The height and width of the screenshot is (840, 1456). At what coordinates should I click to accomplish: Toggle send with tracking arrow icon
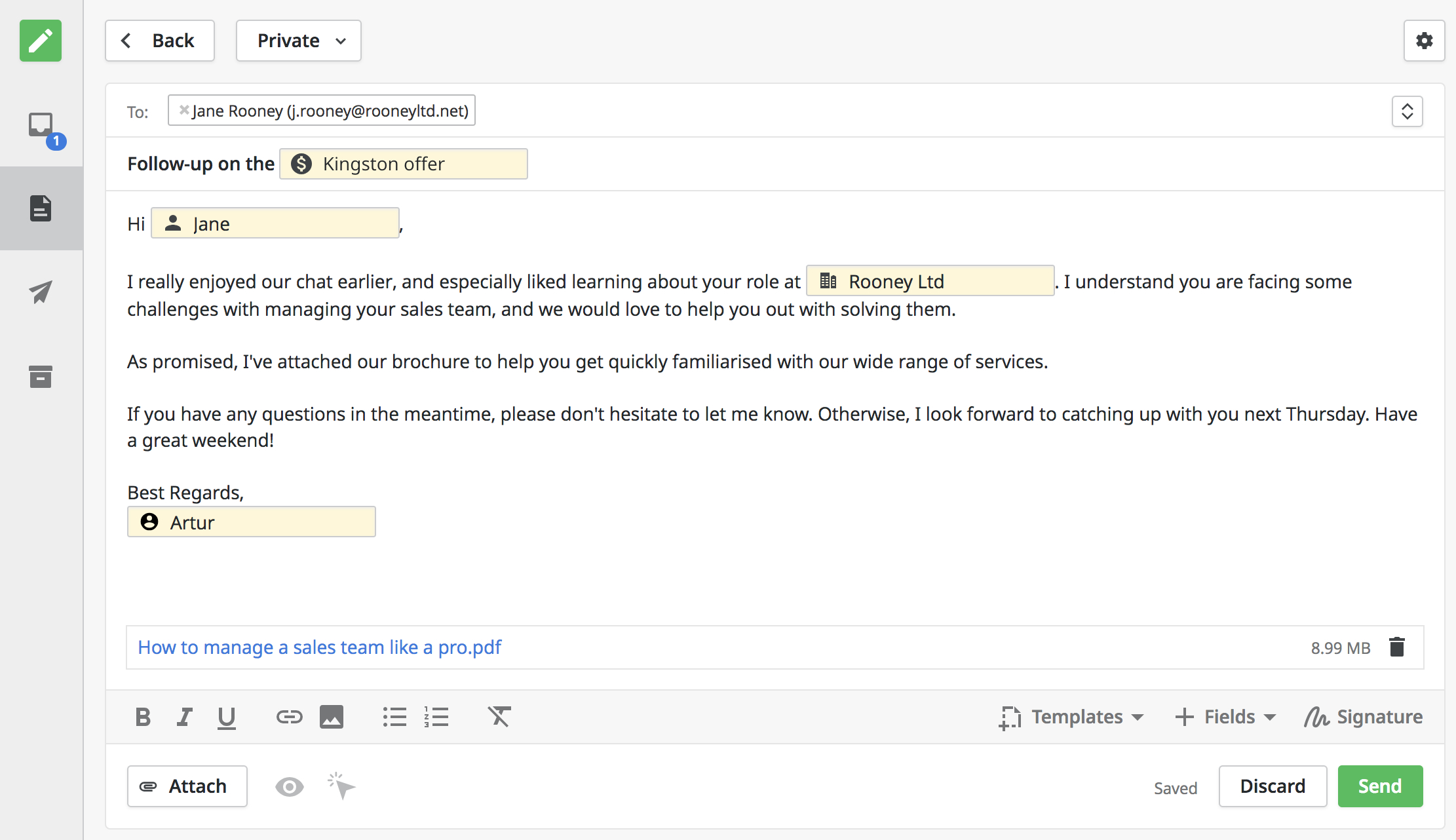[x=340, y=786]
